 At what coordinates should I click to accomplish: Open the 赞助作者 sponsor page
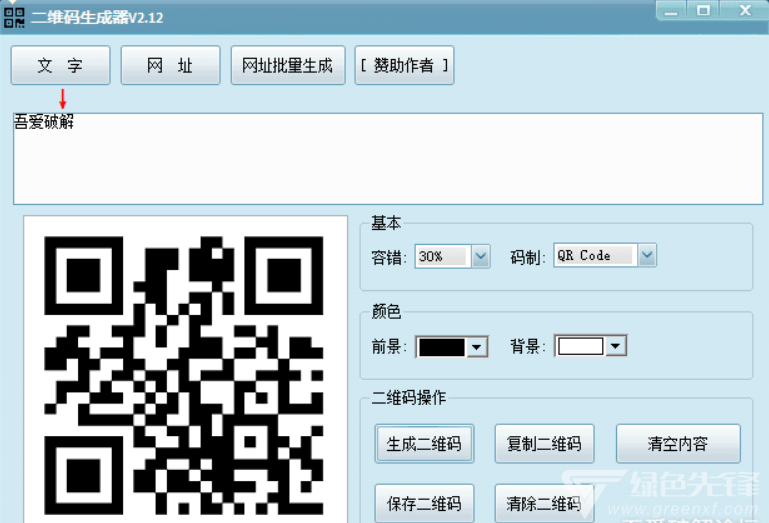(x=404, y=65)
